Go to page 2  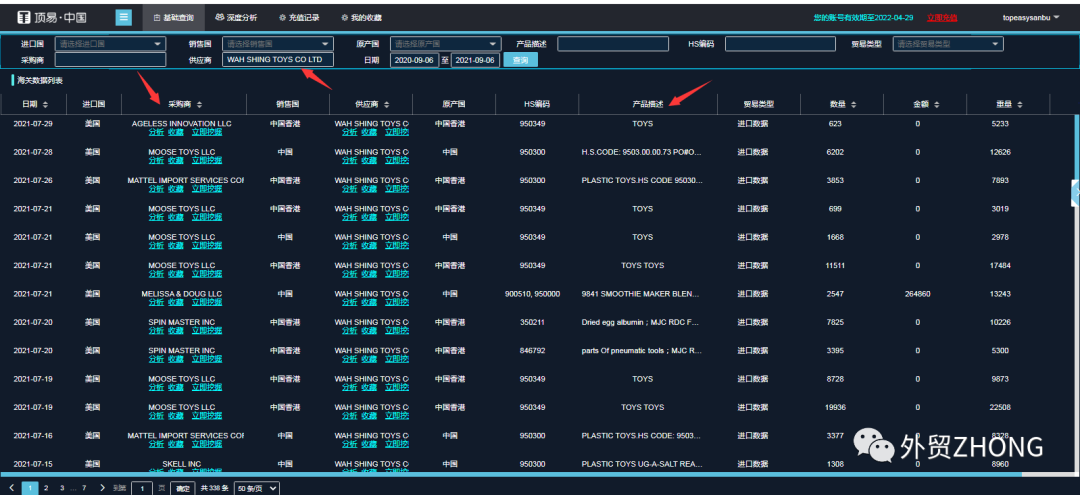(x=46, y=487)
